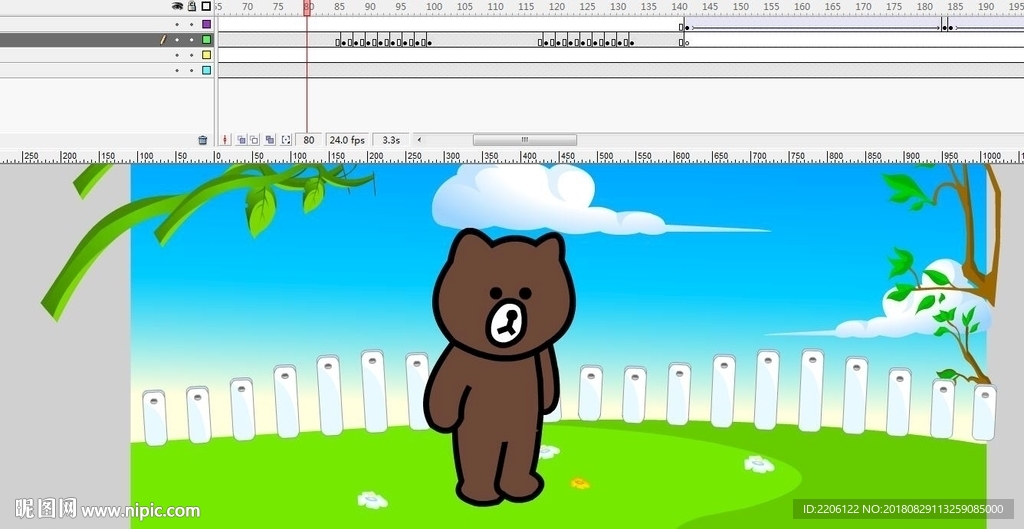This screenshot has height=529, width=1024.
Task: Click the purple layer outline color swatch
Action: click(206, 24)
